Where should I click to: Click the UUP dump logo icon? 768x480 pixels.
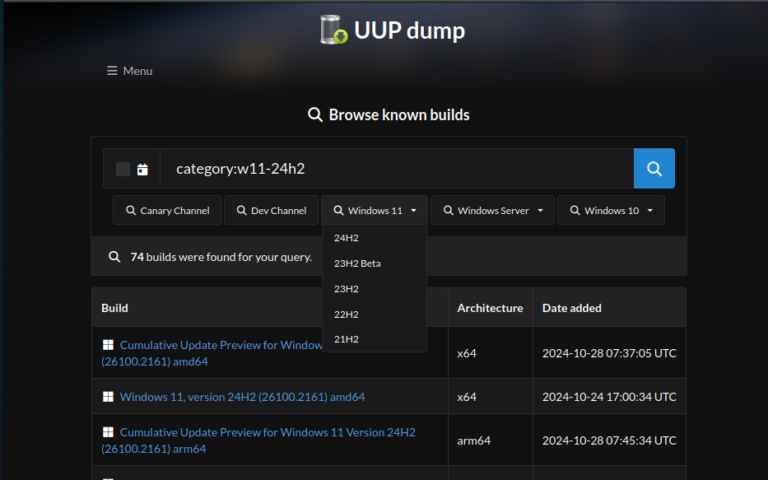(x=333, y=30)
